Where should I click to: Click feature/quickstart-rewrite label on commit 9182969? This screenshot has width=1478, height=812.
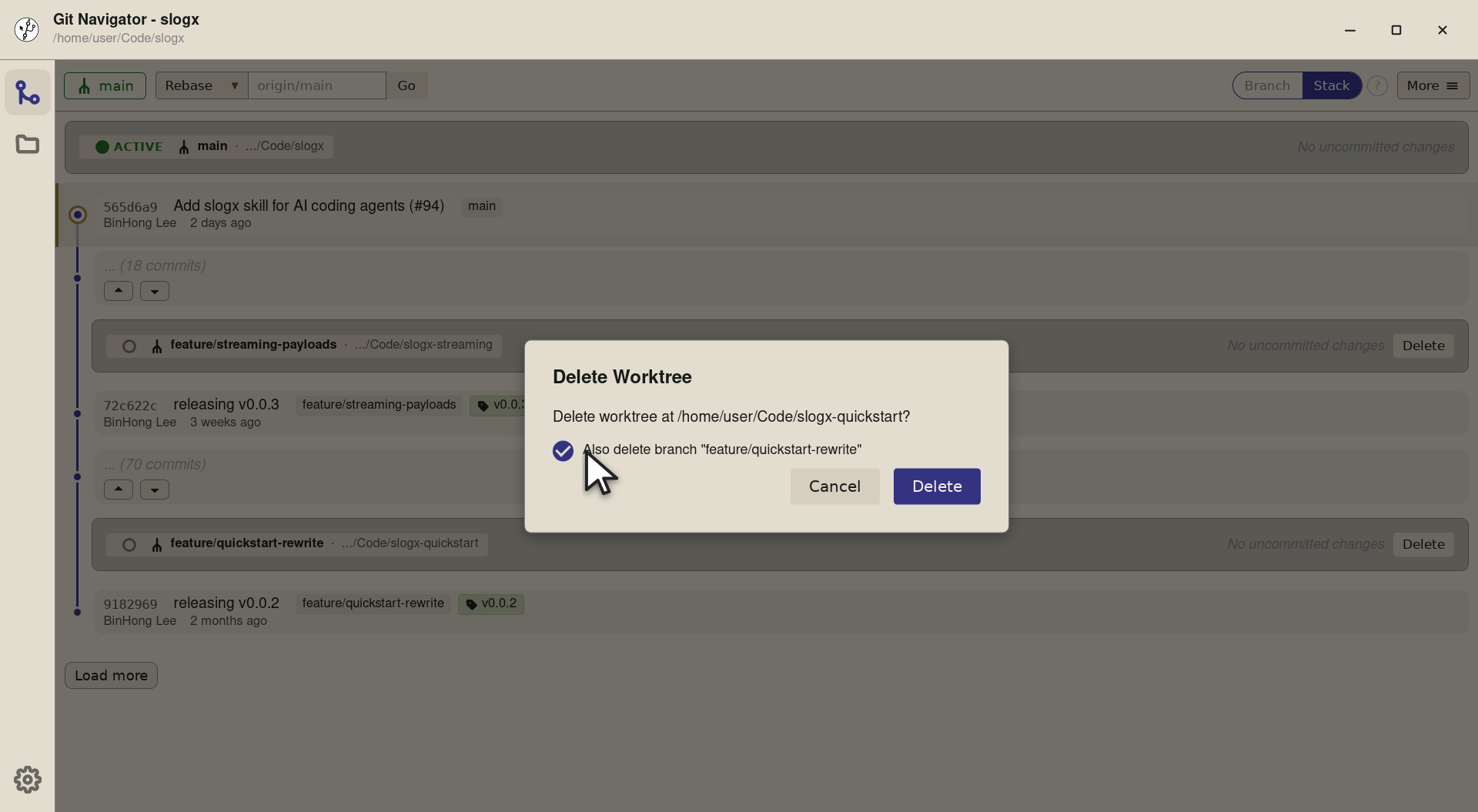(373, 604)
